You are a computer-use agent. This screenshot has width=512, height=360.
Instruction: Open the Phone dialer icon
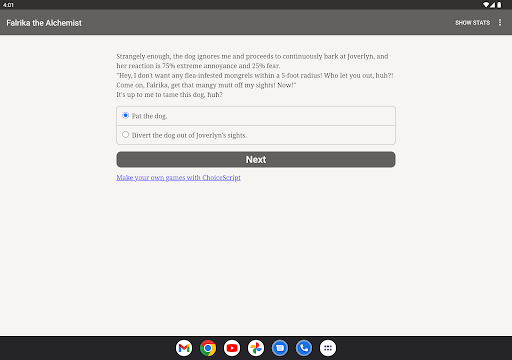click(304, 348)
